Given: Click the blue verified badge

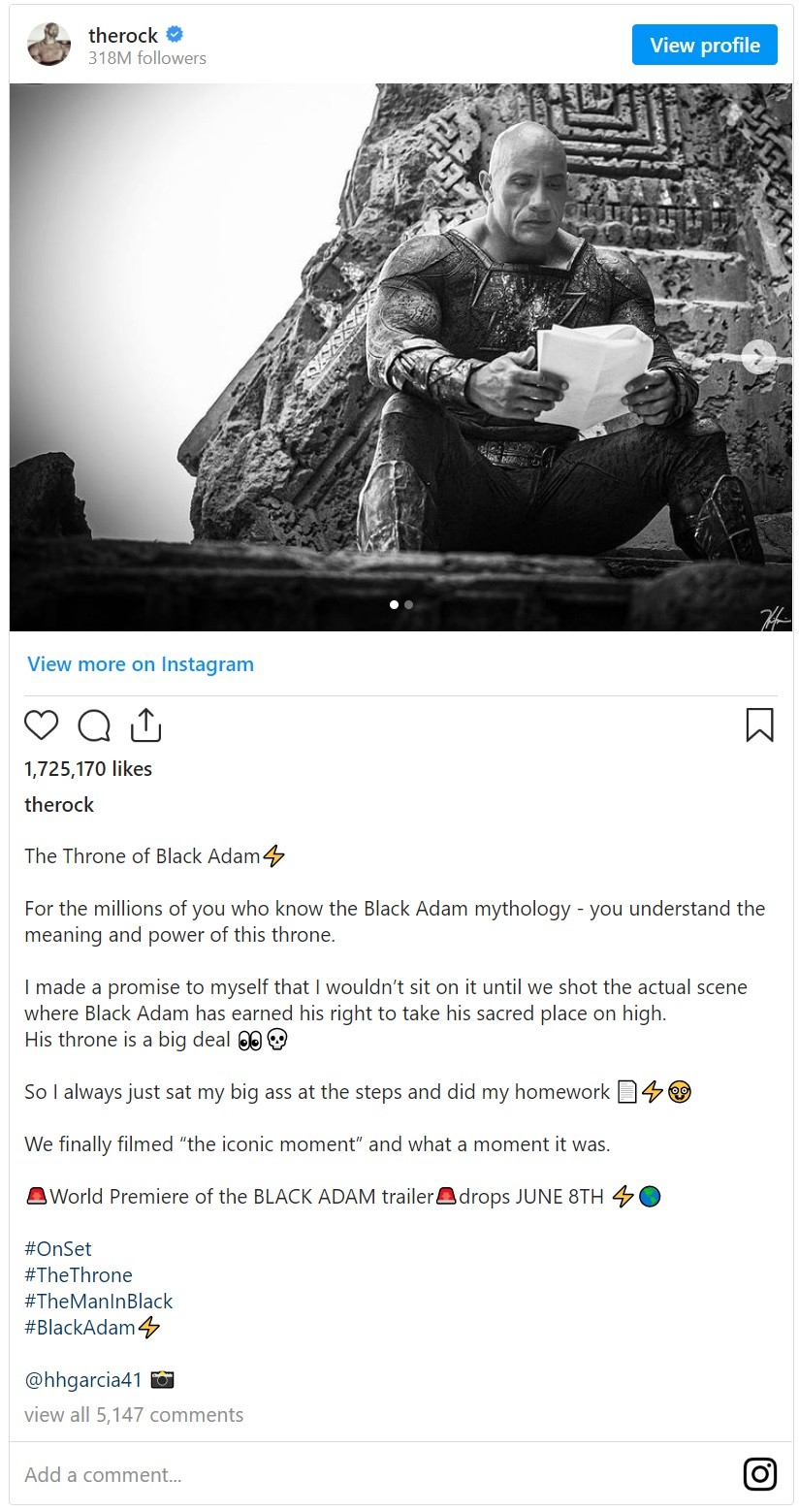Looking at the screenshot, I should [176, 35].
